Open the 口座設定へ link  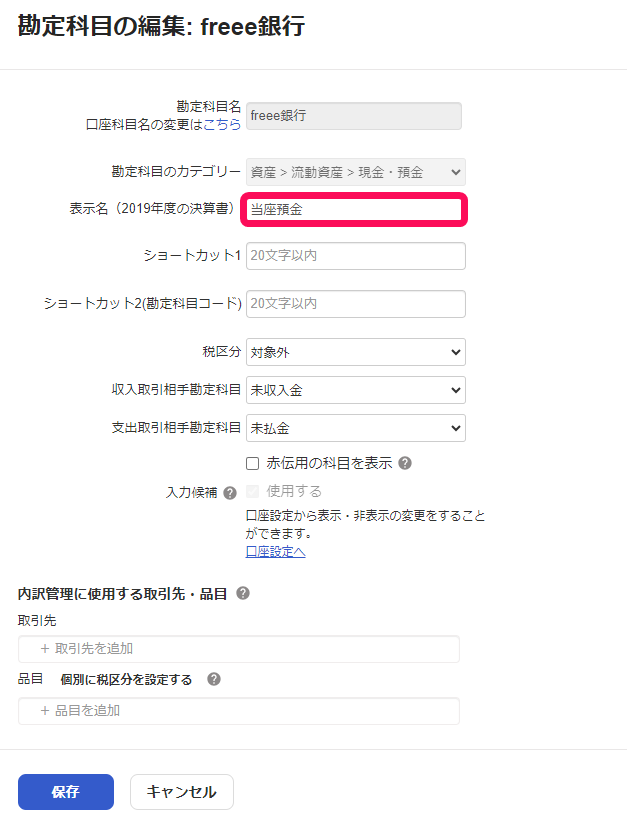point(275,552)
